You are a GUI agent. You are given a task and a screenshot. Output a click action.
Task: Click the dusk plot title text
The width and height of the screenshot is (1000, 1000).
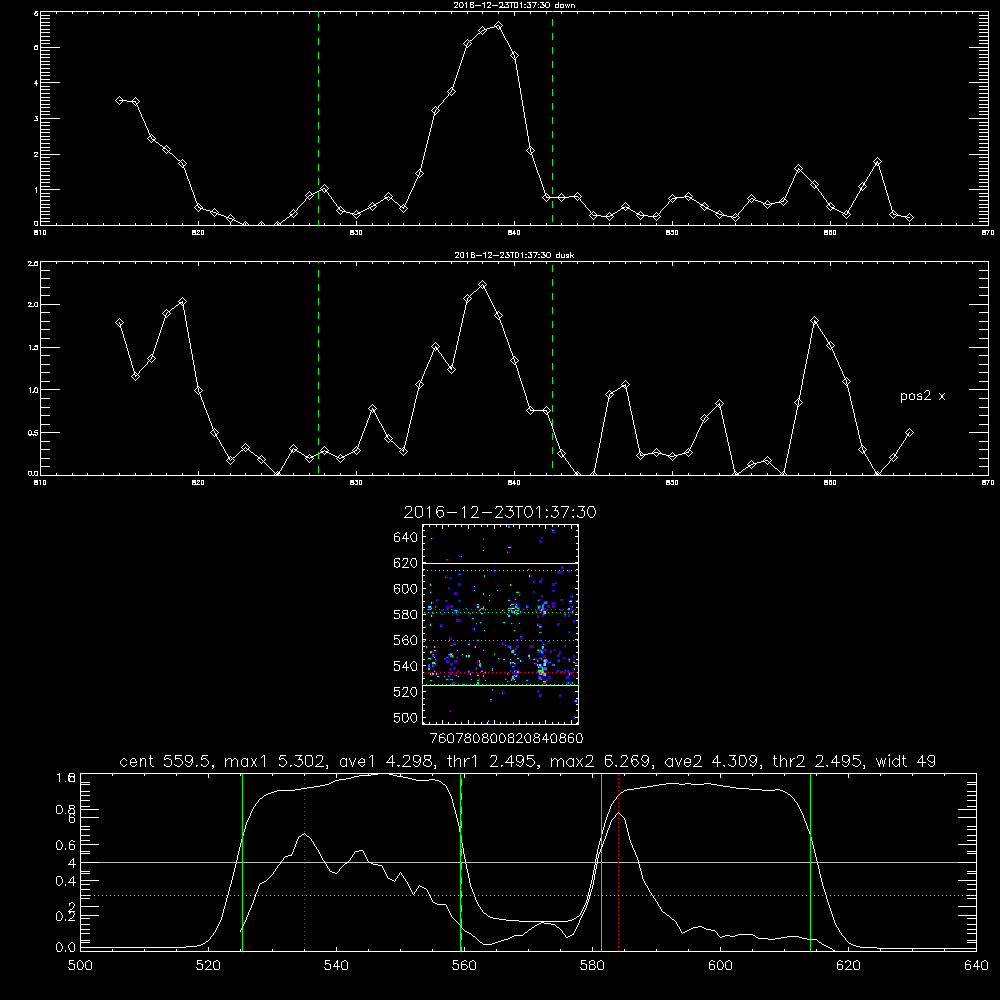pyautogui.click(x=514, y=254)
